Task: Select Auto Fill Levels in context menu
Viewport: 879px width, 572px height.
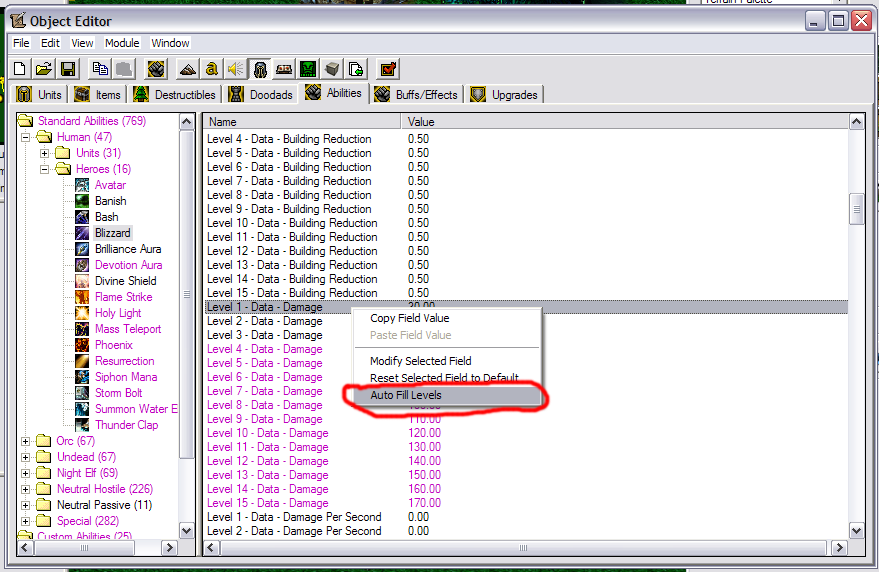Action: [447, 395]
